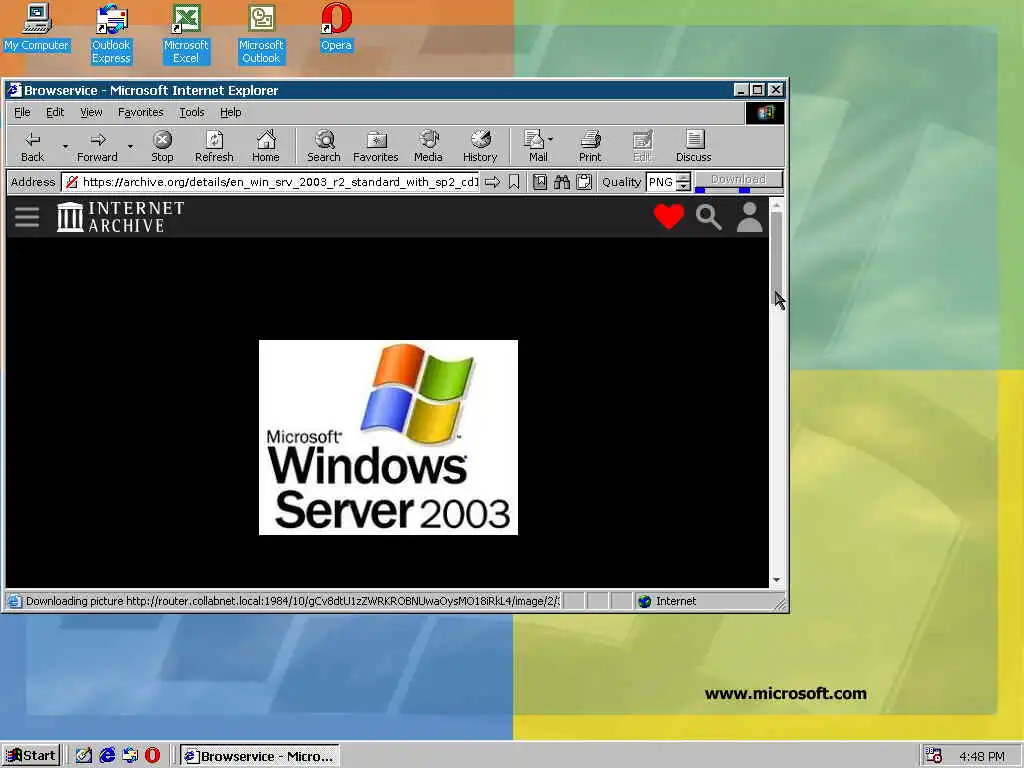Open the File menu

(x=22, y=112)
